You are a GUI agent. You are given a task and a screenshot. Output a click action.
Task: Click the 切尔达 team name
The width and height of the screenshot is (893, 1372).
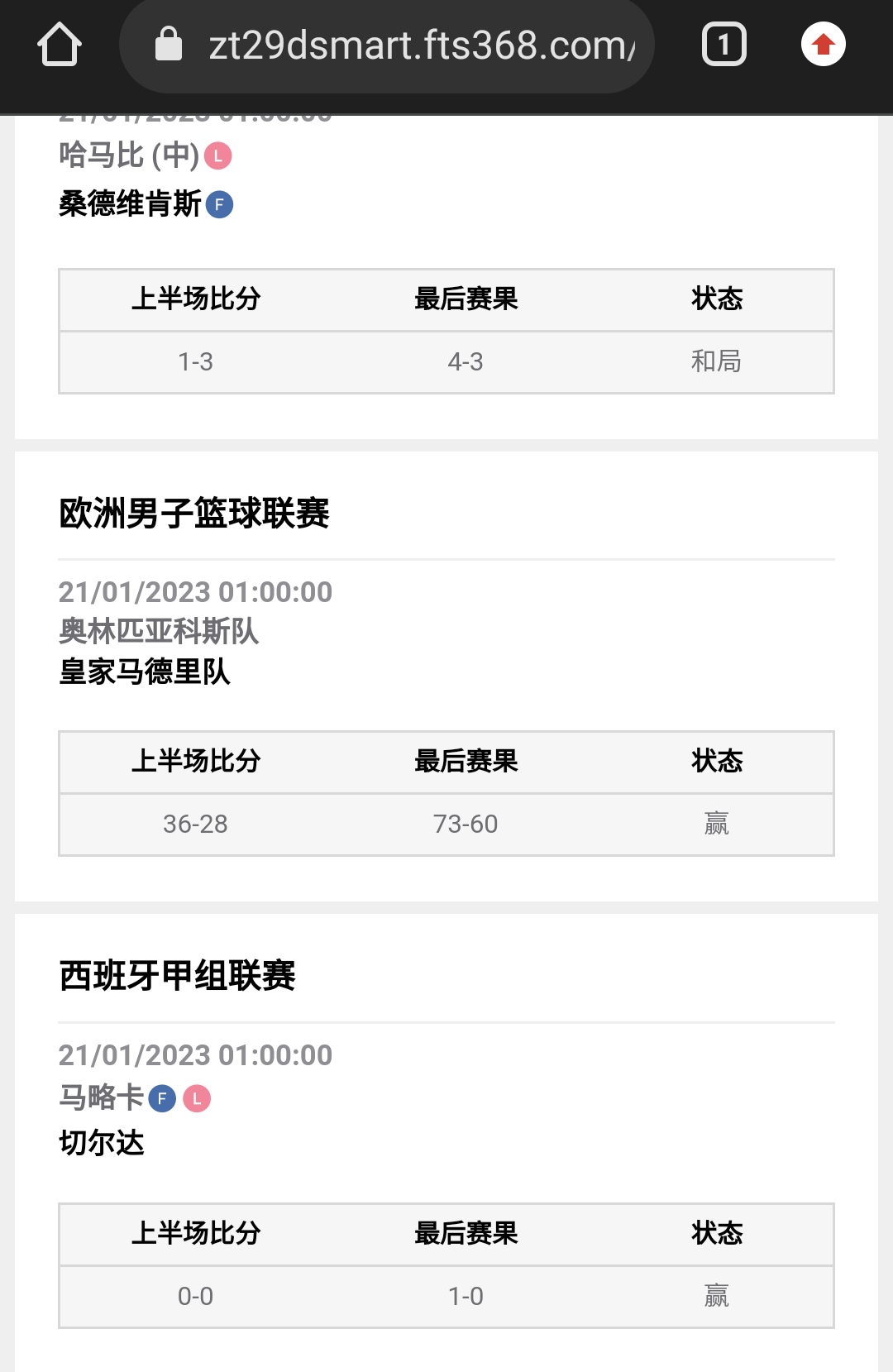(102, 1143)
